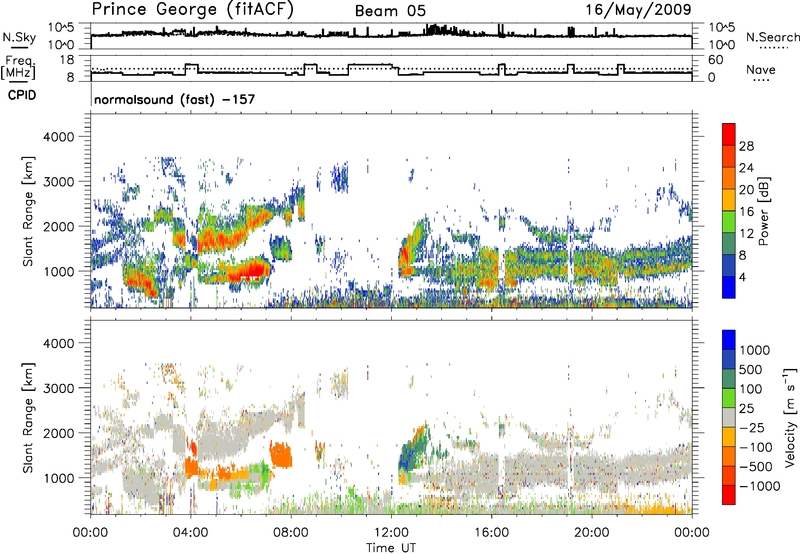The width and height of the screenshot is (800, 554).
Task: Click the 'Beam 05' label
Action: click(390, 11)
